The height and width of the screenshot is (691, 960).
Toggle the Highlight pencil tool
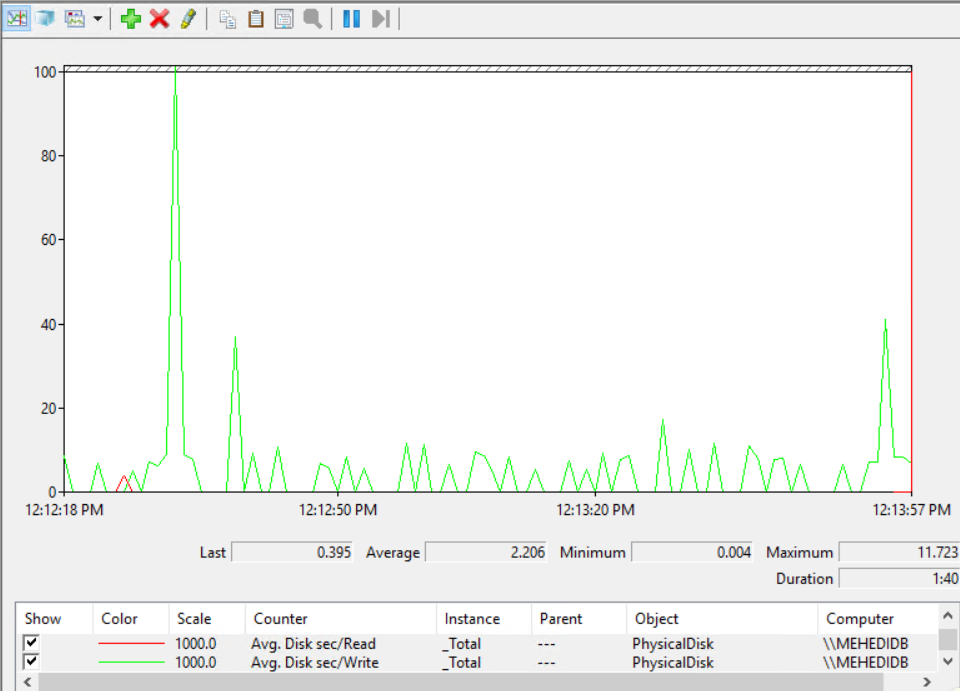[x=187, y=18]
